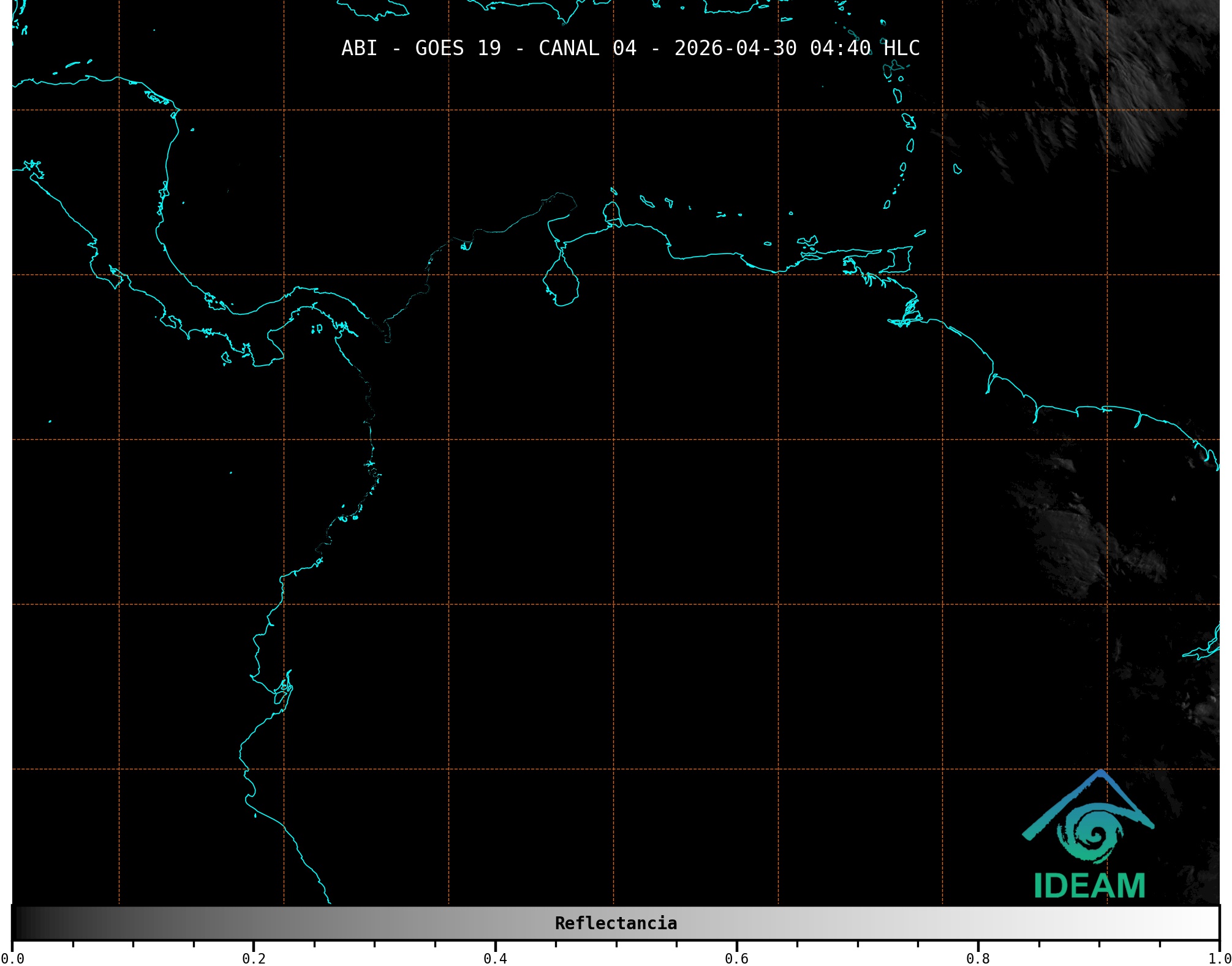Click the 0.2 tick label on the colorbar
This screenshot has width=1232, height=966.
click(x=254, y=959)
